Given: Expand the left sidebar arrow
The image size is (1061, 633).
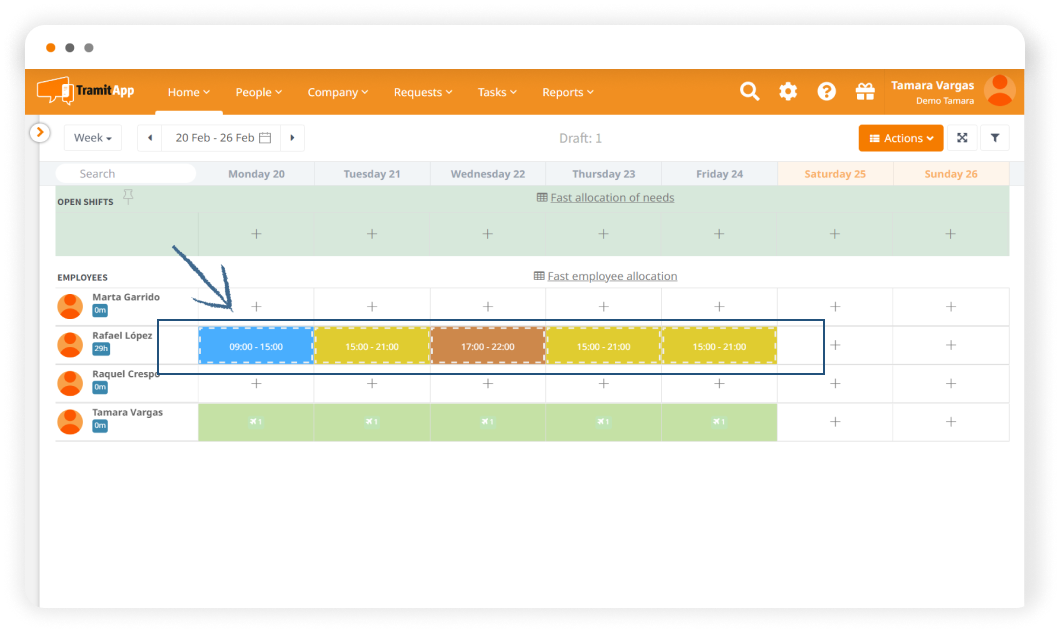Looking at the screenshot, I should click(x=39, y=132).
